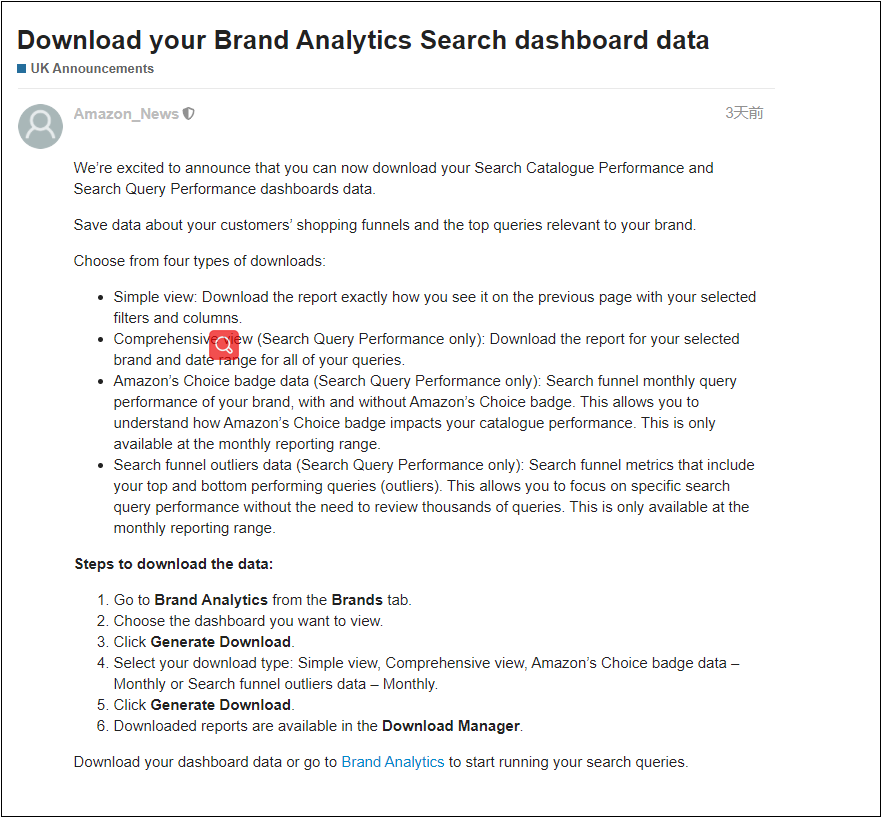Click bold "Brand Analytics" in step 1
882x817 pixels.
211,600
